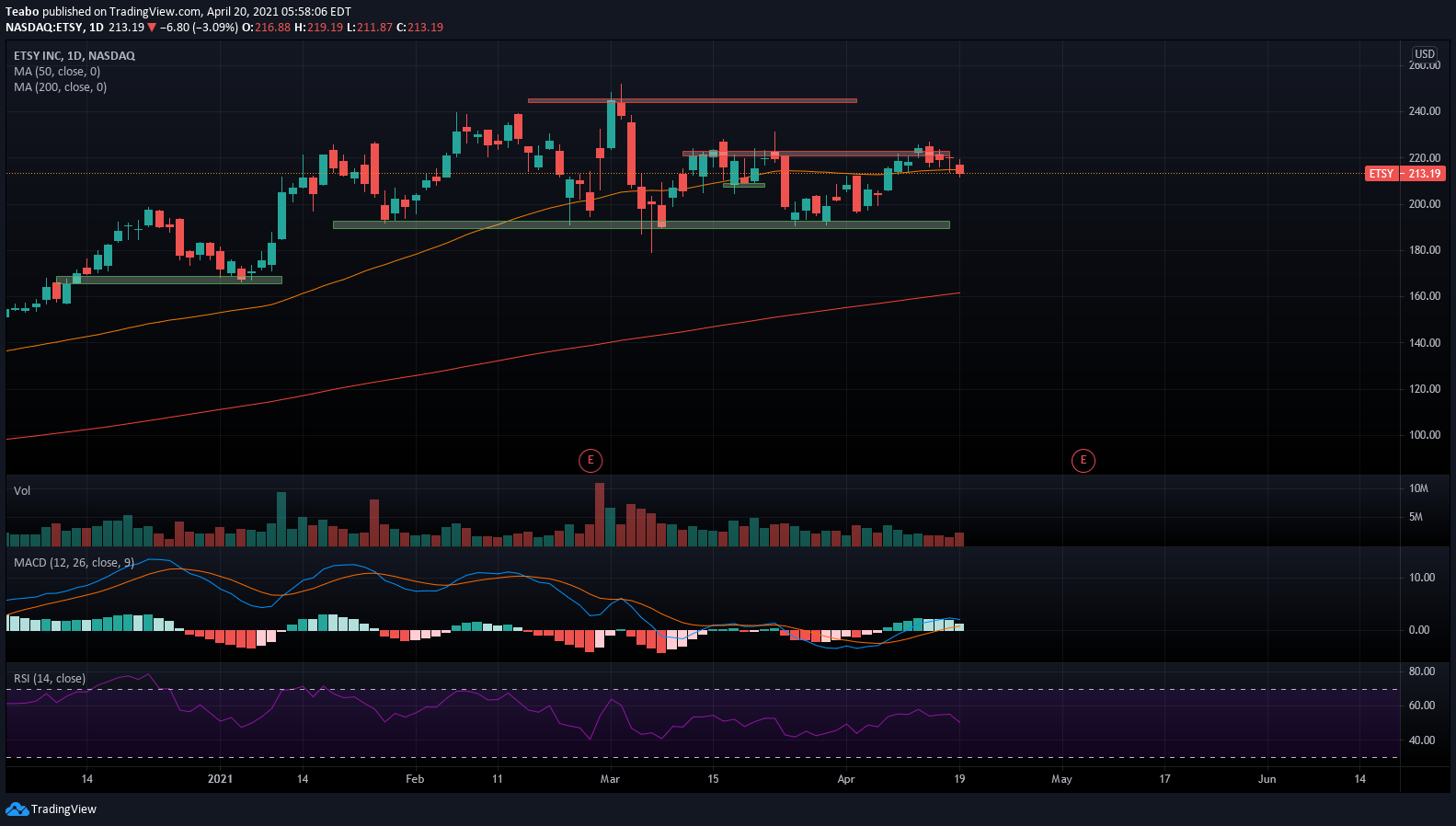
Task: Click the NASDAQ:ETSY symbol in header
Action: click(x=44, y=28)
